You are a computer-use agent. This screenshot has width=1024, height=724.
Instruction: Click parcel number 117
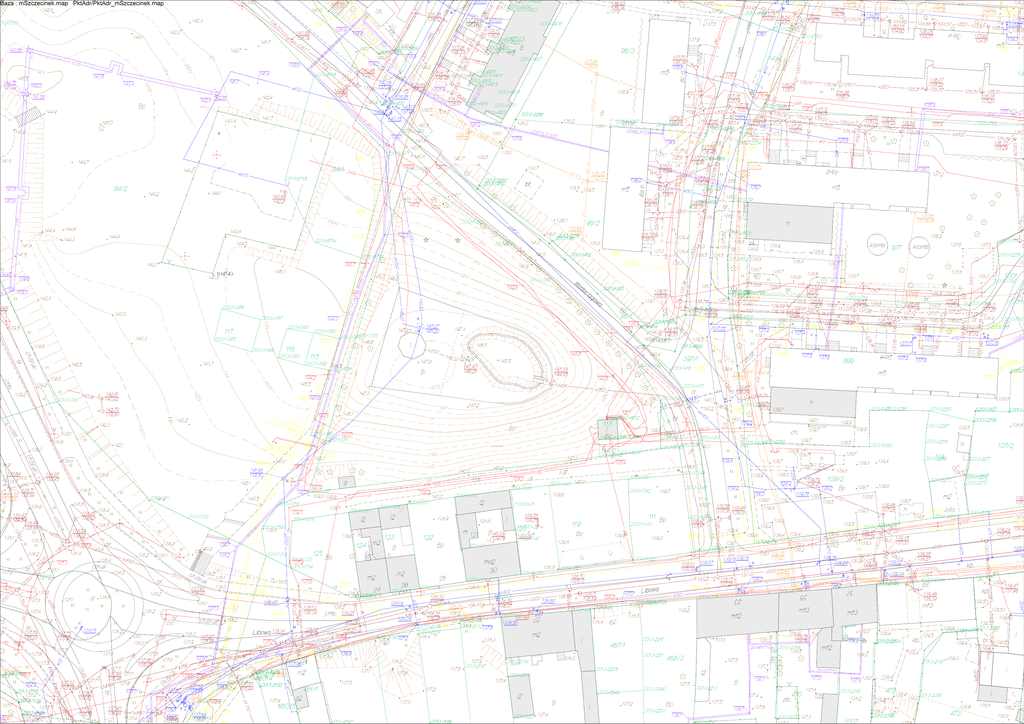coord(228,331)
